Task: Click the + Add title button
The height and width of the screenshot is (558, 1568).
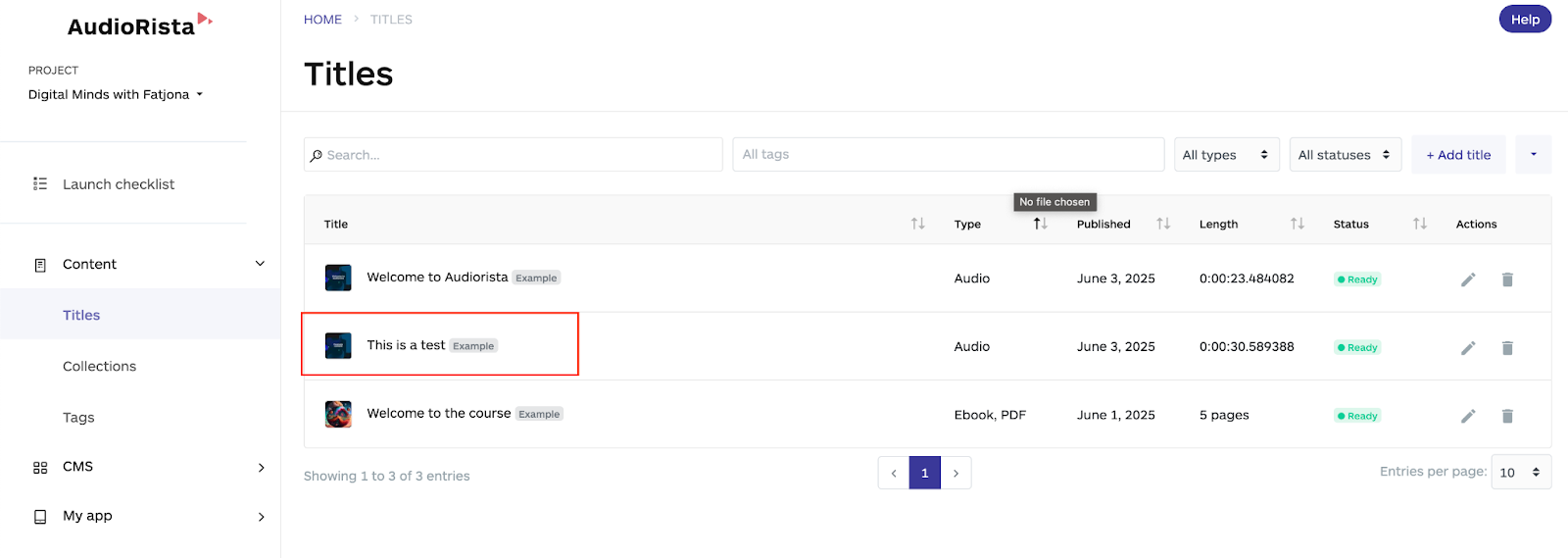Action: [1458, 155]
